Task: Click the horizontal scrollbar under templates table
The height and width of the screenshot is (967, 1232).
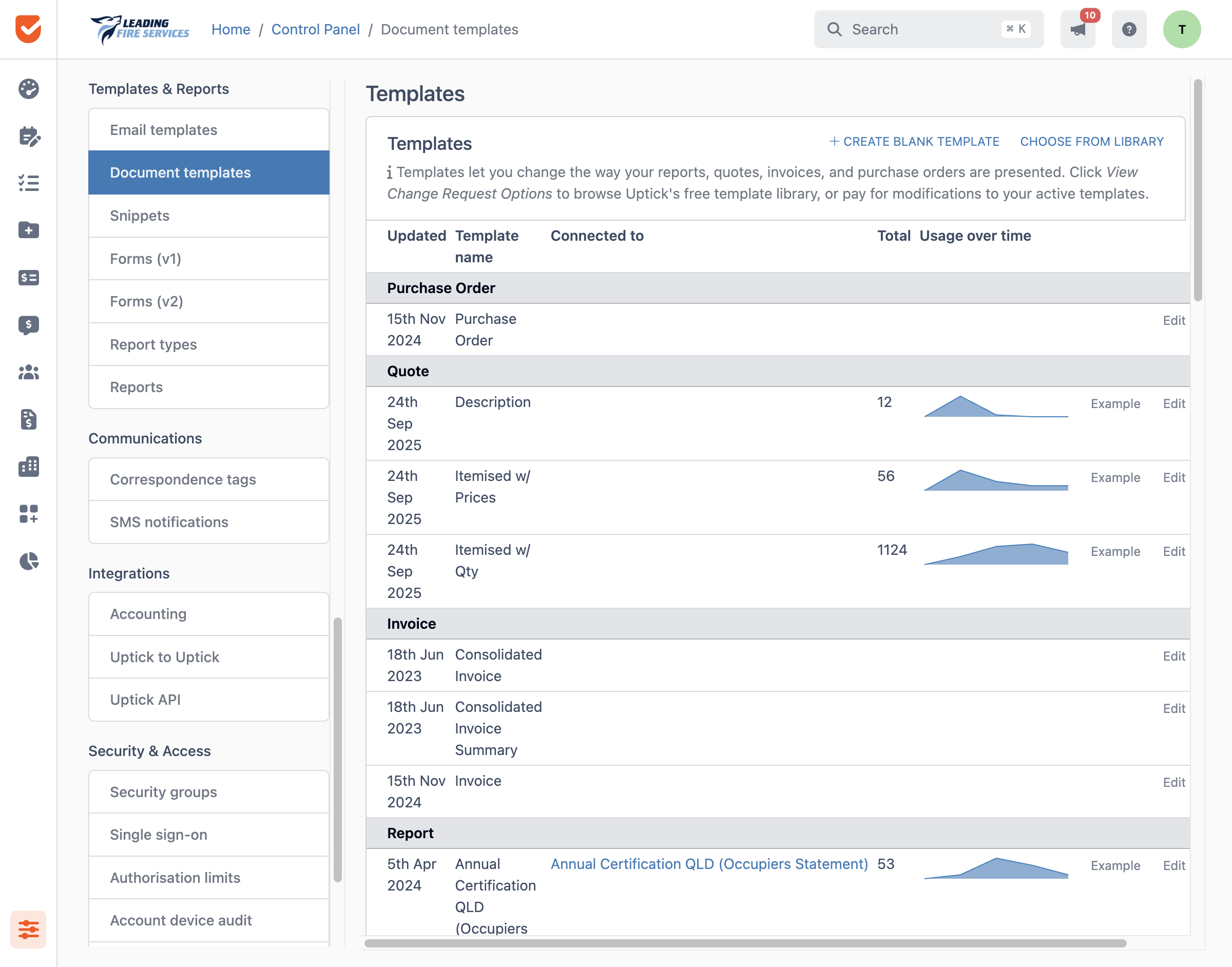Action: point(745,943)
